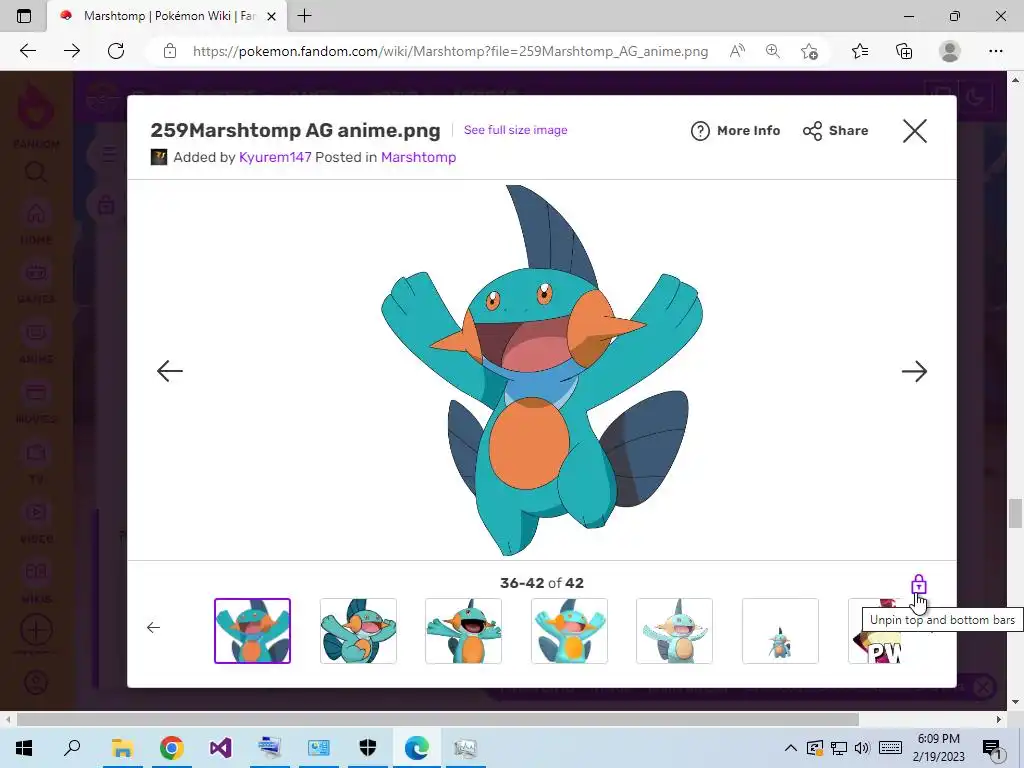Open the Marshtomp article link
The width and height of the screenshot is (1024, 768).
point(419,157)
